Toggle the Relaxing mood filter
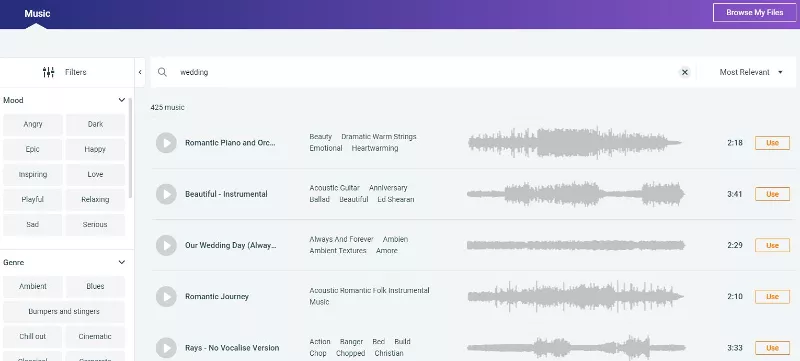The image size is (800, 361). [95, 199]
